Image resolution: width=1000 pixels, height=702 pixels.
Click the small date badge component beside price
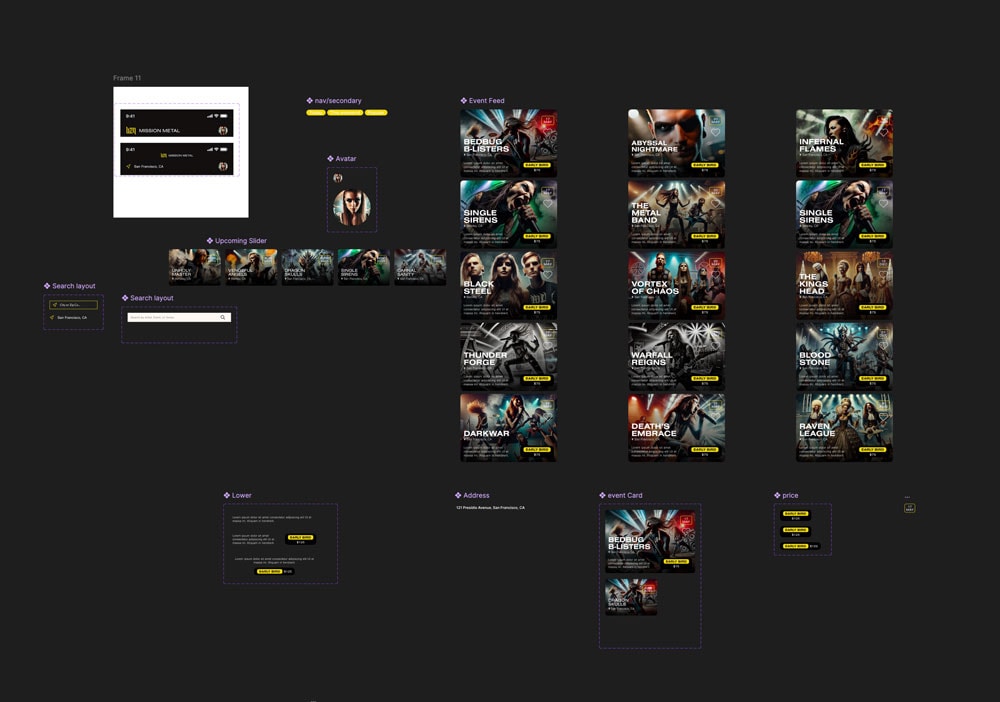click(909, 508)
